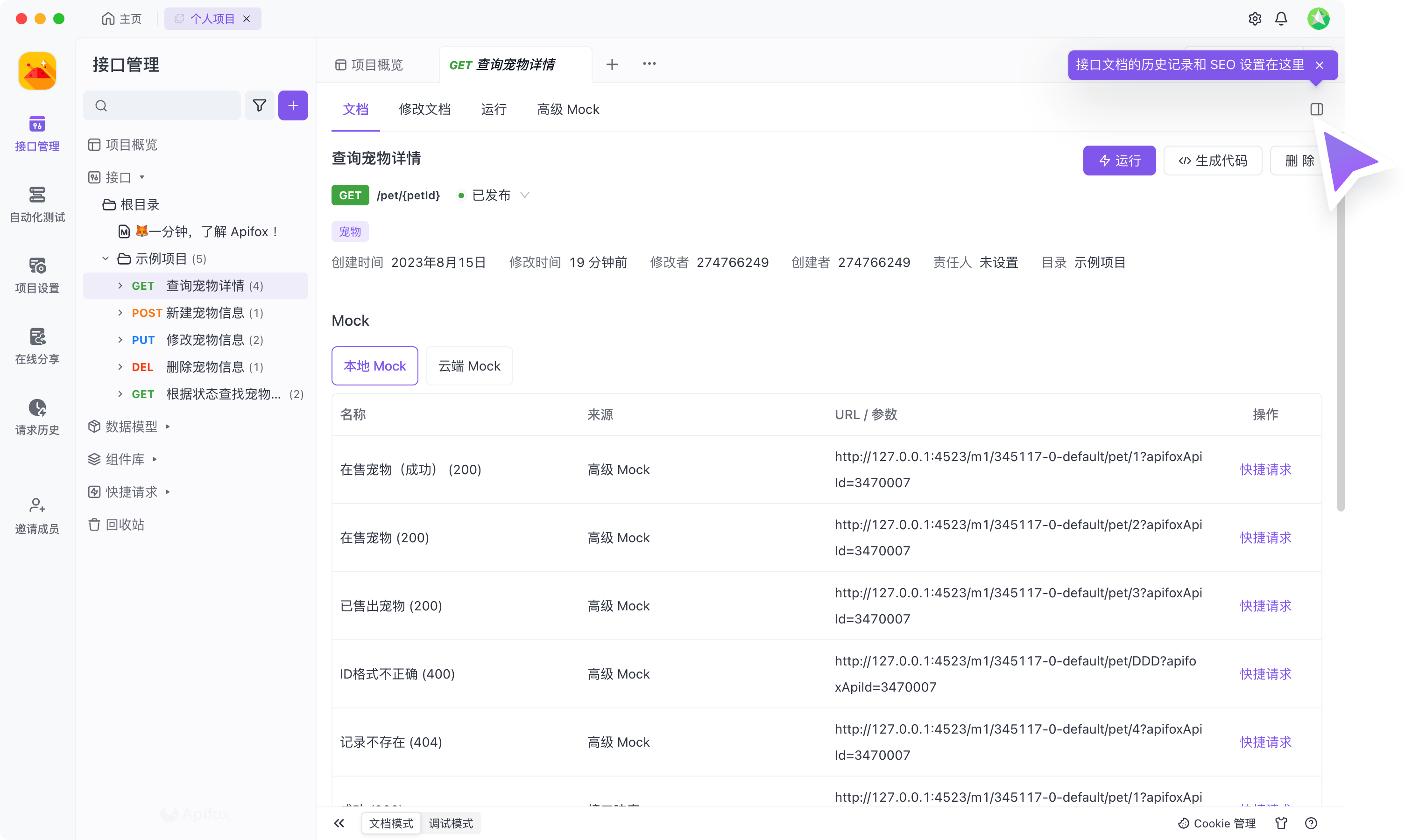Open 自动化测试 in the sidebar
1419x840 pixels.
(x=37, y=204)
